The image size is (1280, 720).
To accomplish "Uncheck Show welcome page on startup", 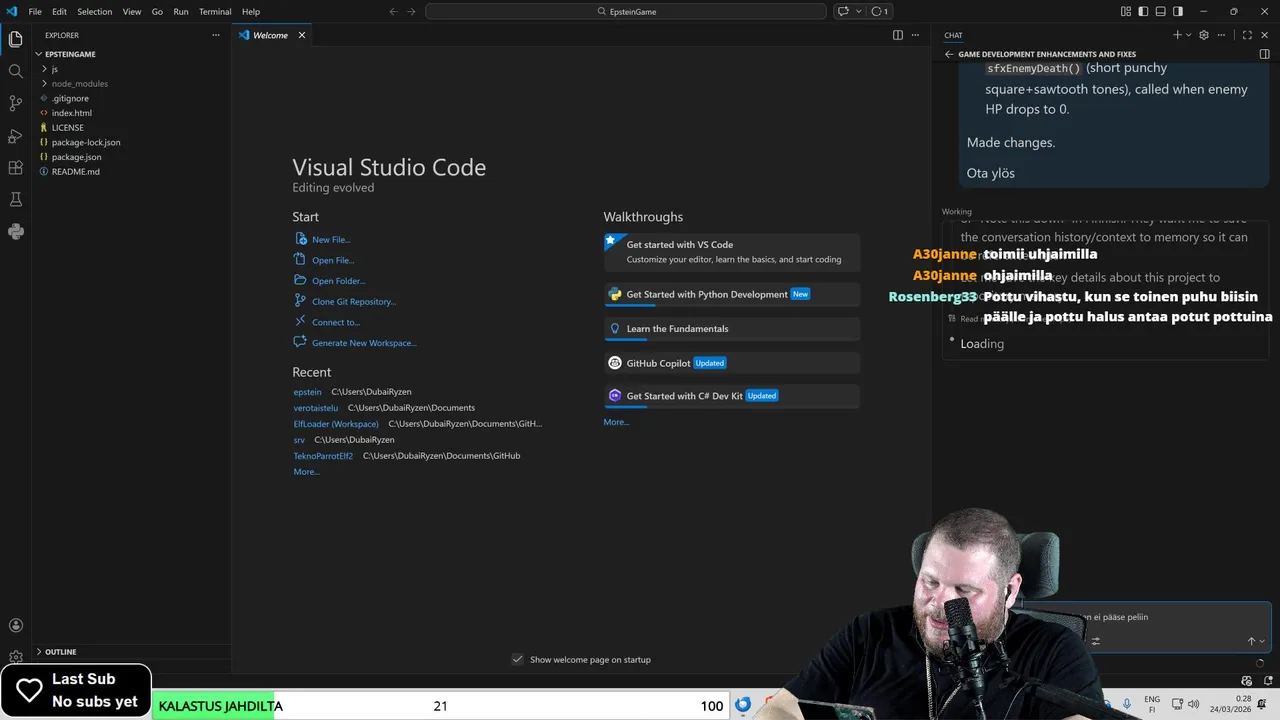I will (x=517, y=659).
